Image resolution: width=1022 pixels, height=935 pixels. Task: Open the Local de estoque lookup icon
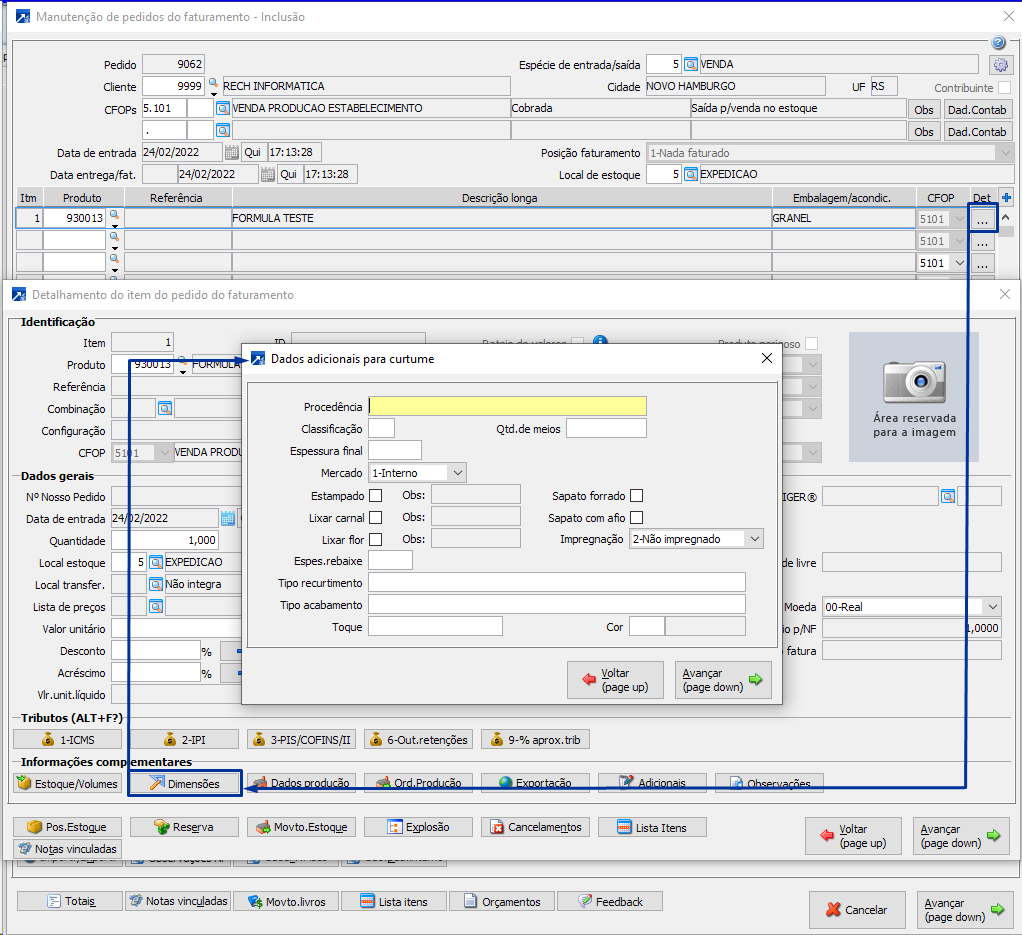click(690, 175)
